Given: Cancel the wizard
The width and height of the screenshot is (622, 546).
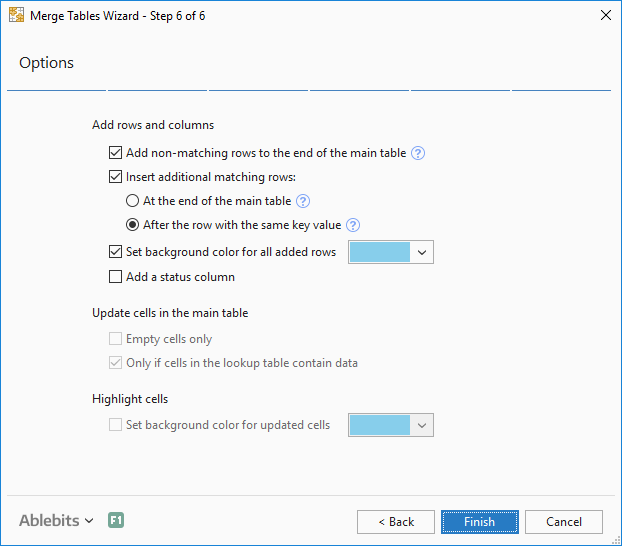Looking at the screenshot, I should tap(564, 522).
